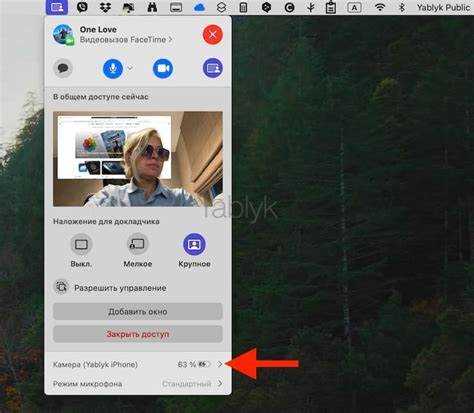Open the Wi-Fi menu bar icon
474x413 pixels.
(380, 7)
